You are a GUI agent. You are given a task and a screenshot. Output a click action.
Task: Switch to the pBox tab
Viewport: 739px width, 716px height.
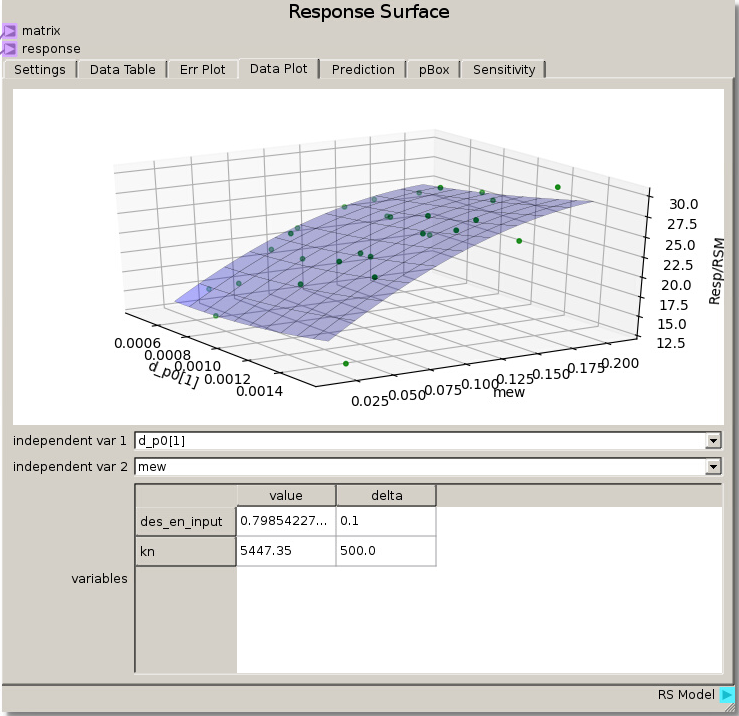[x=435, y=70]
